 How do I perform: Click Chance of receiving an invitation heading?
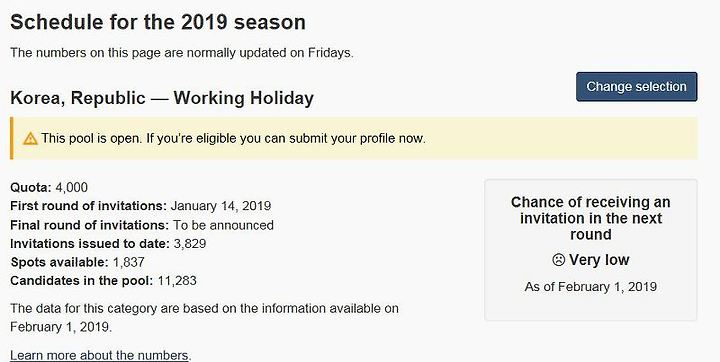coord(591,218)
